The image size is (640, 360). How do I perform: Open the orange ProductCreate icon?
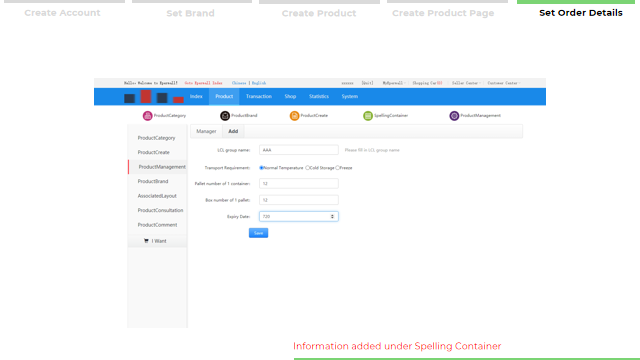(294, 116)
